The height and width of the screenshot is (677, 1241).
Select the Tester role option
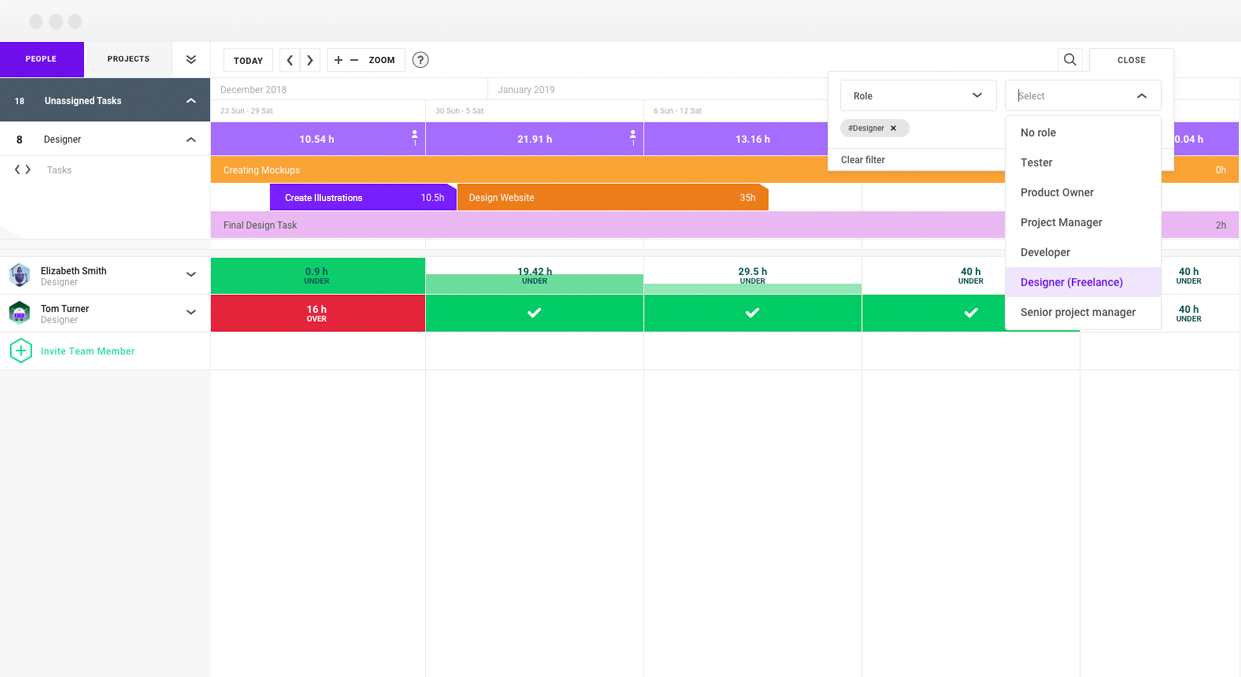(x=1083, y=163)
